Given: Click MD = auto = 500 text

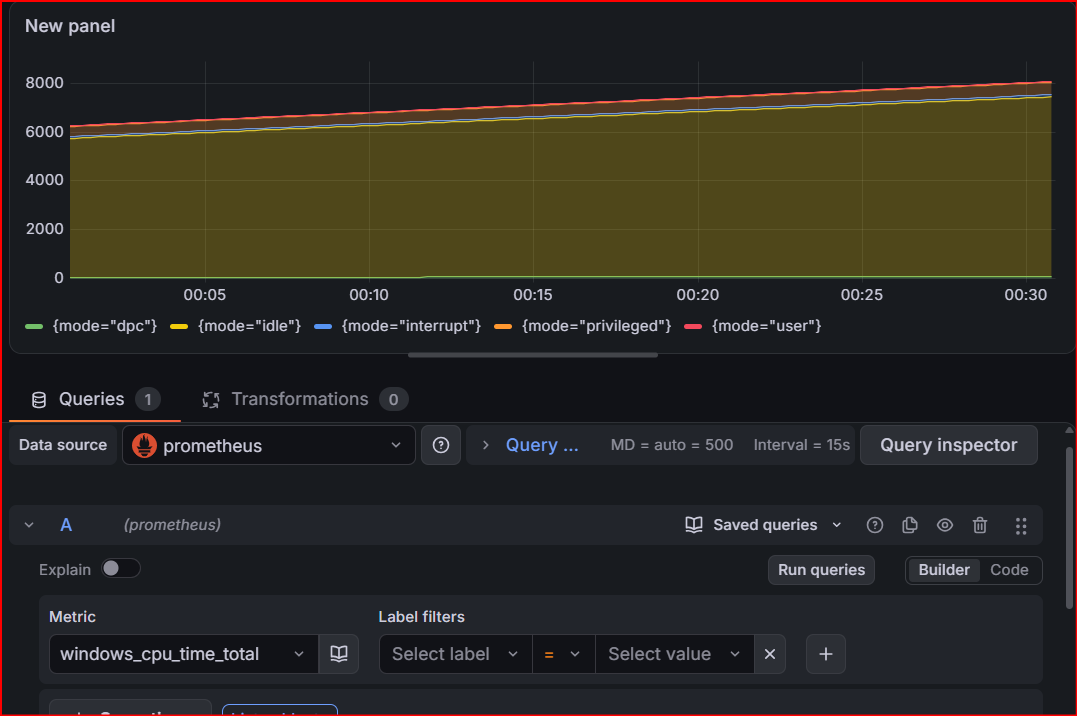Looking at the screenshot, I should coord(672,445).
